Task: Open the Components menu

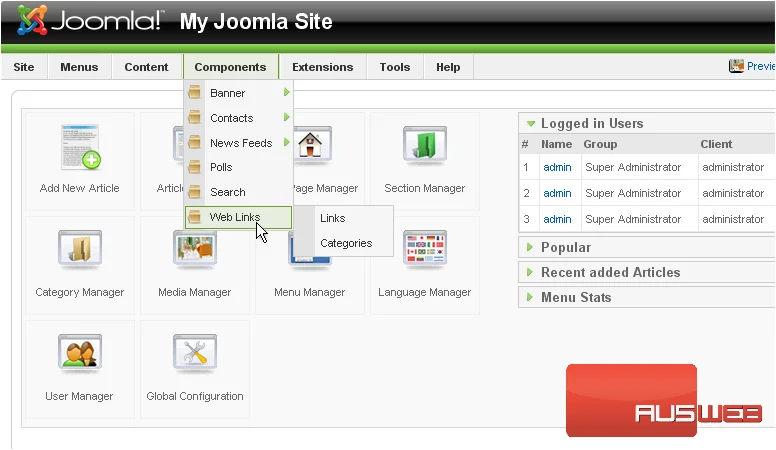Action: [230, 67]
